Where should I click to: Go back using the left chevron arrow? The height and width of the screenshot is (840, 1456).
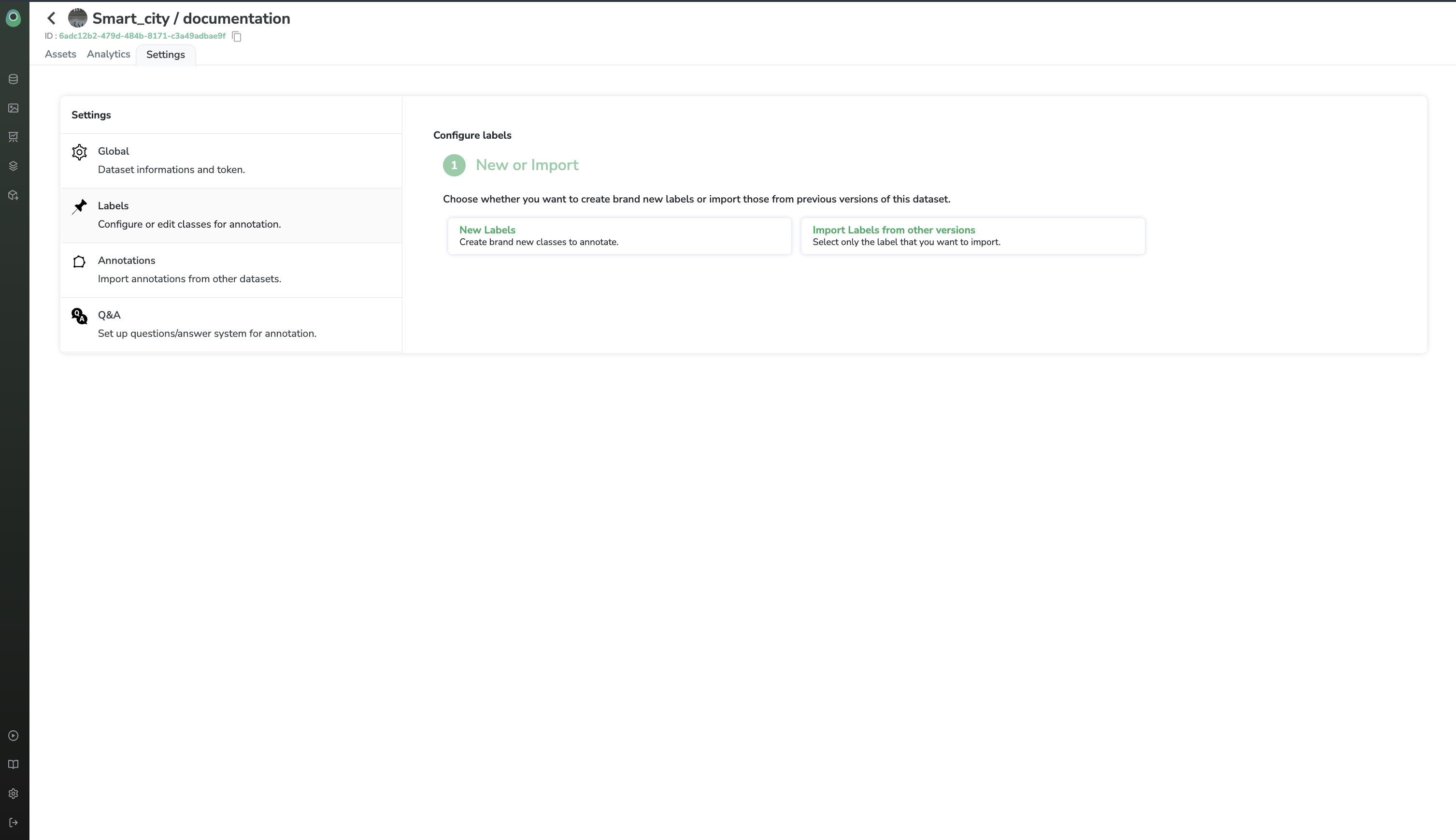pyautogui.click(x=51, y=18)
